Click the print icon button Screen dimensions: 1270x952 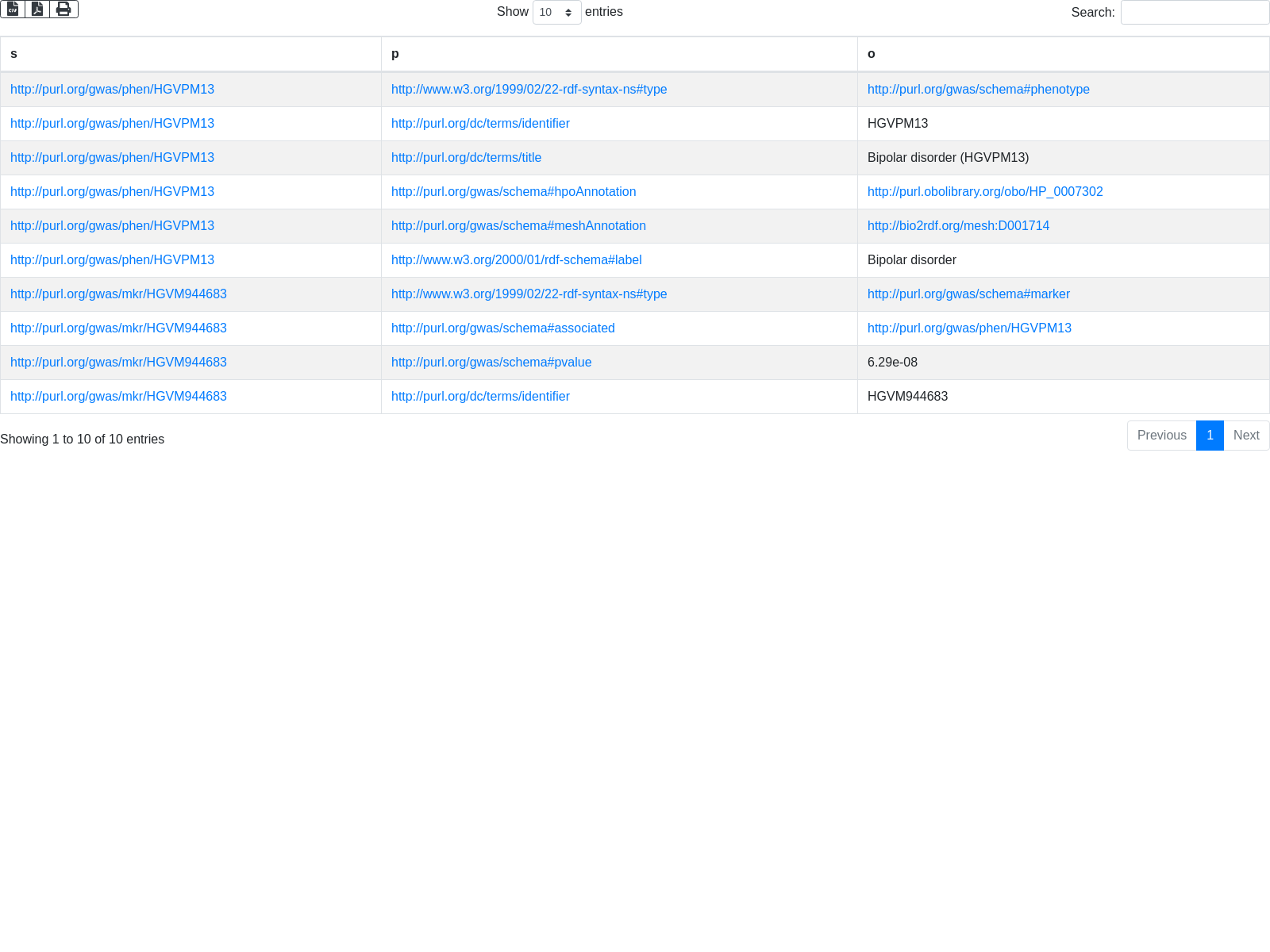[x=63, y=9]
